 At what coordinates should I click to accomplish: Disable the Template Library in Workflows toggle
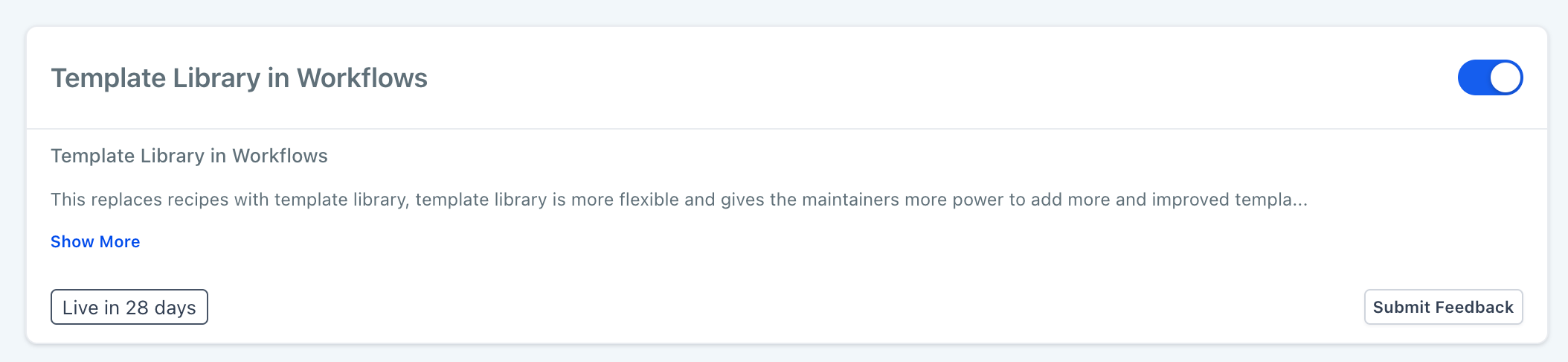coord(1490,77)
